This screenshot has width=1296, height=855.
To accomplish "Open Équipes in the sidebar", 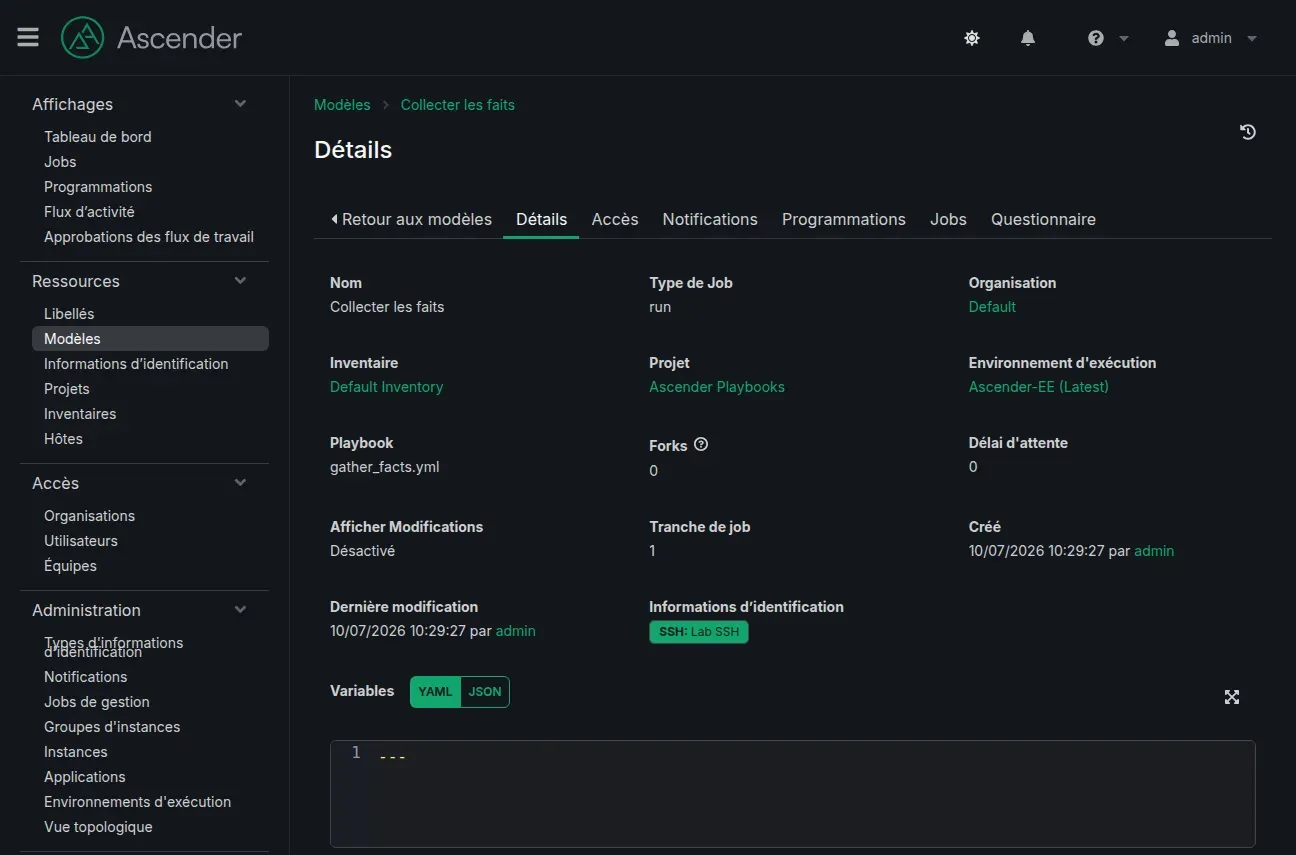I will click(70, 566).
